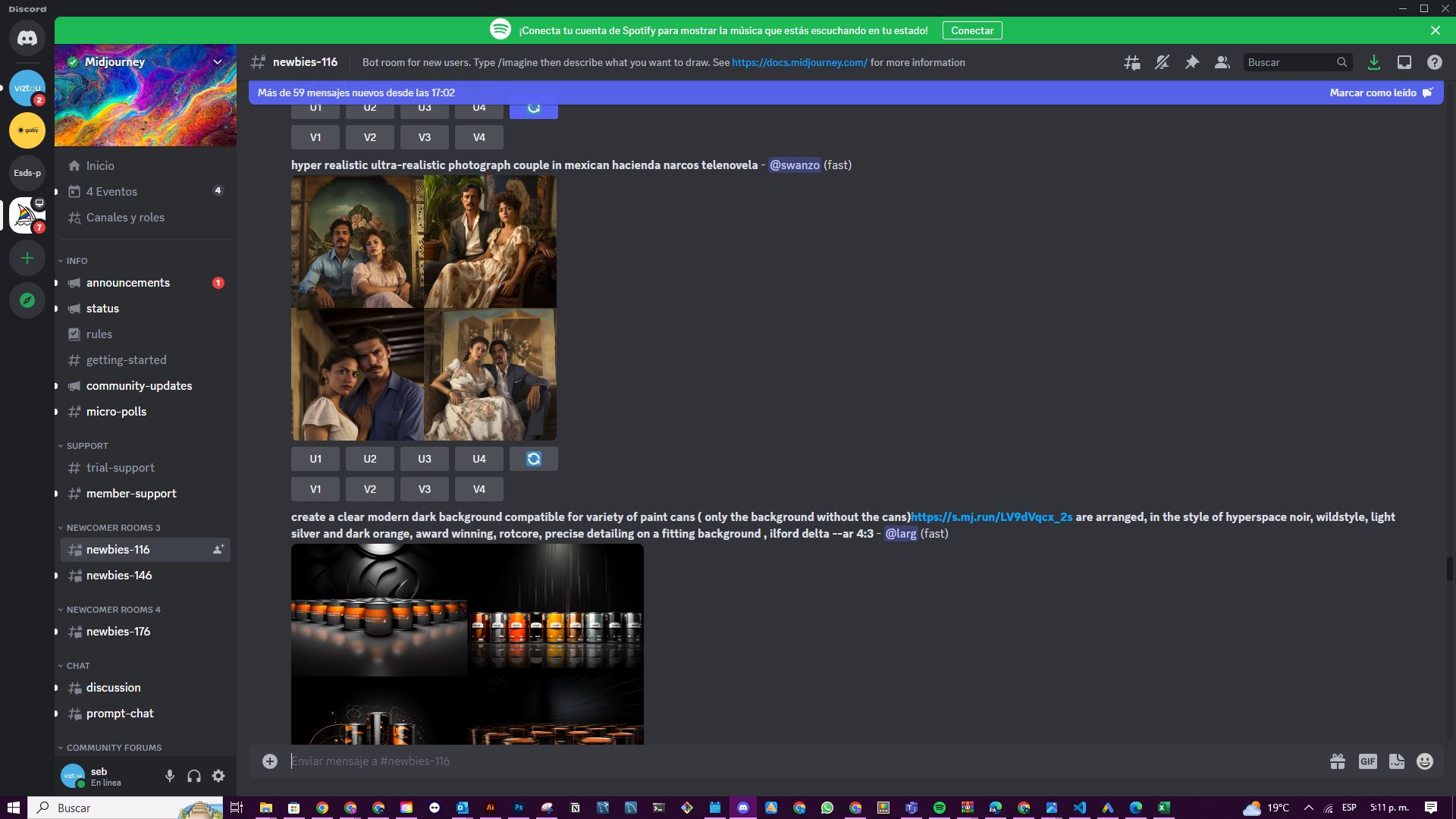The image size is (1456, 819).
Task: Click the Conectar Spotify button
Action: click(972, 30)
